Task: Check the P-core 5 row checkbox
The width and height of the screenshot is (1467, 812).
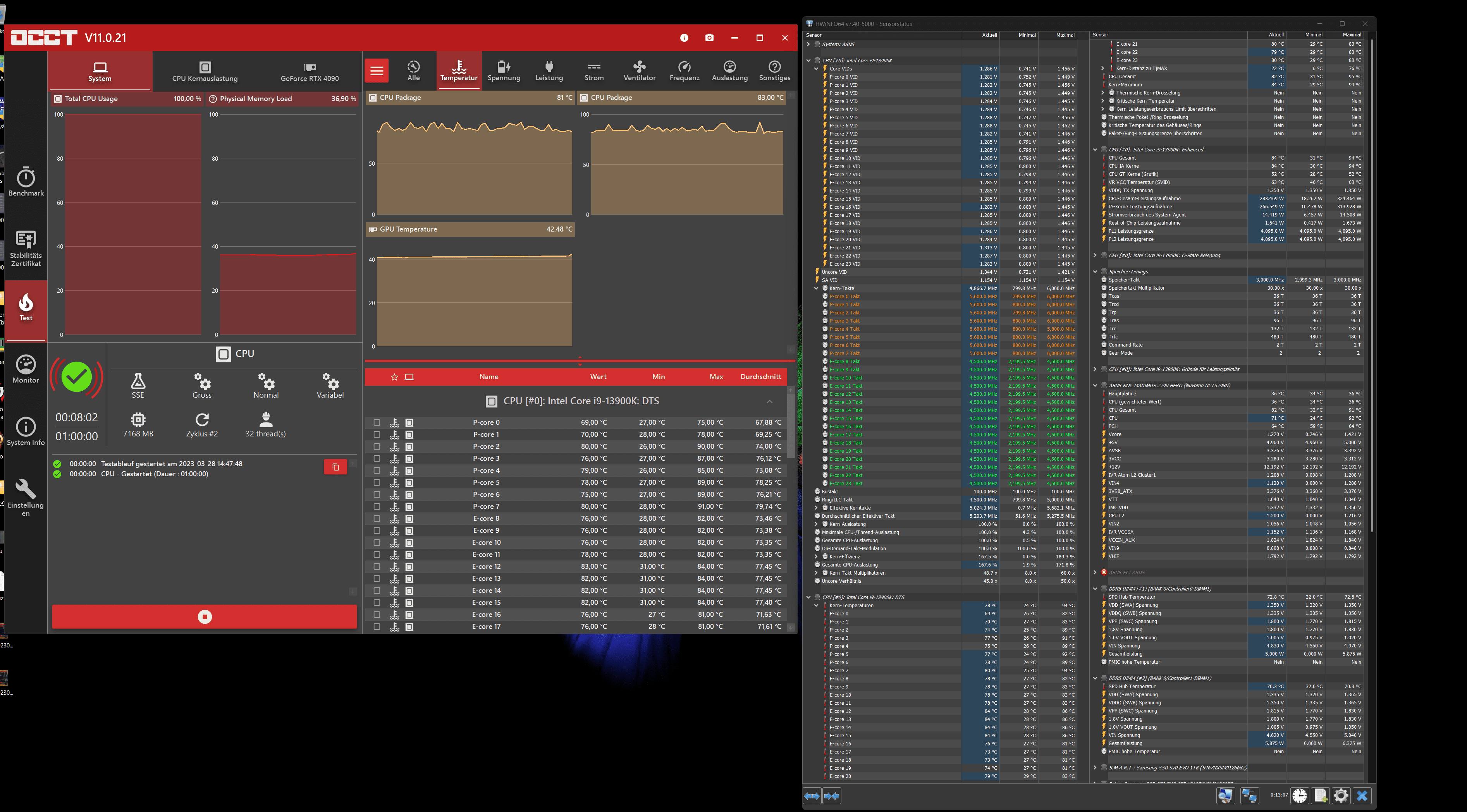Action: 377,483
